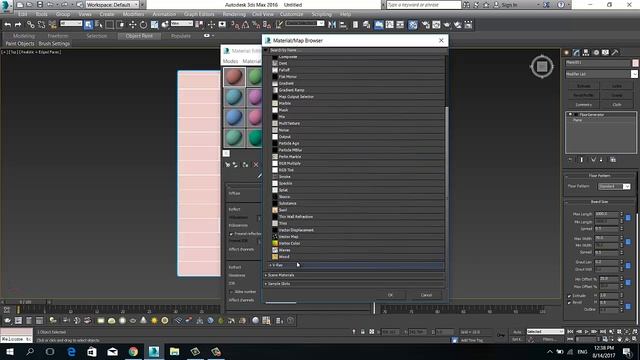Click the Redo arrow in main toolbar

click(x=18, y=25)
